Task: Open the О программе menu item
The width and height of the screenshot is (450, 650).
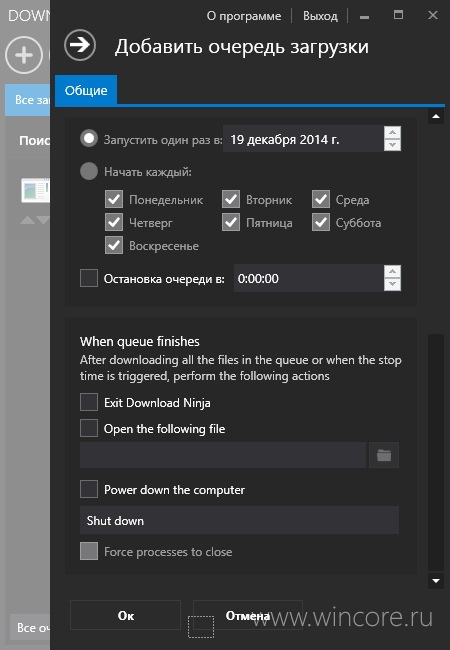Action: coord(244,16)
